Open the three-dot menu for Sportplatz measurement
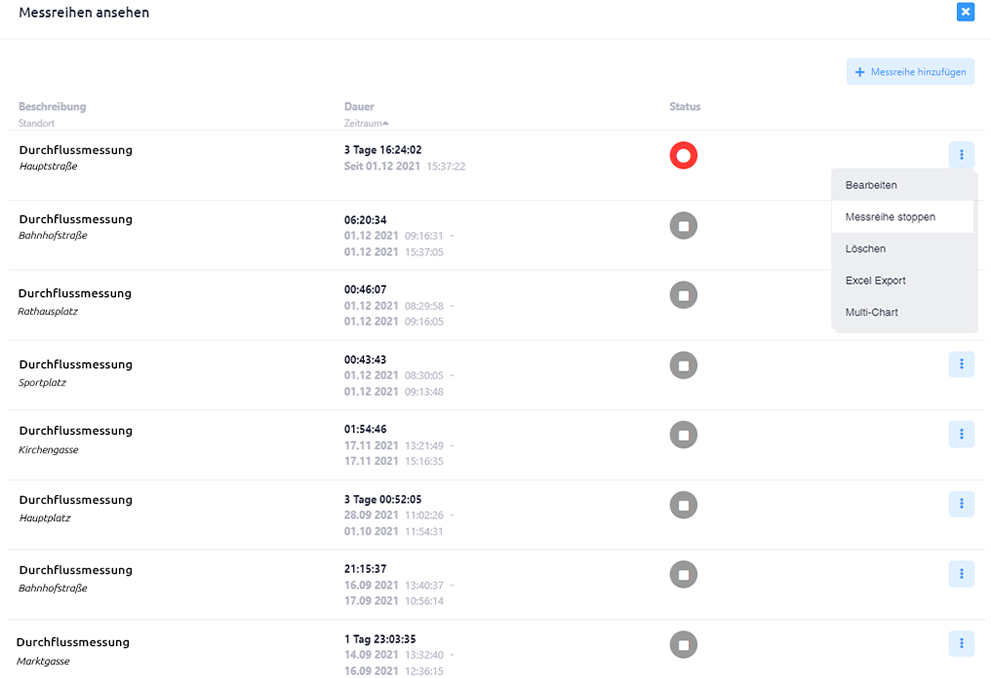Image resolution: width=991 pixels, height=678 pixels. click(x=961, y=364)
